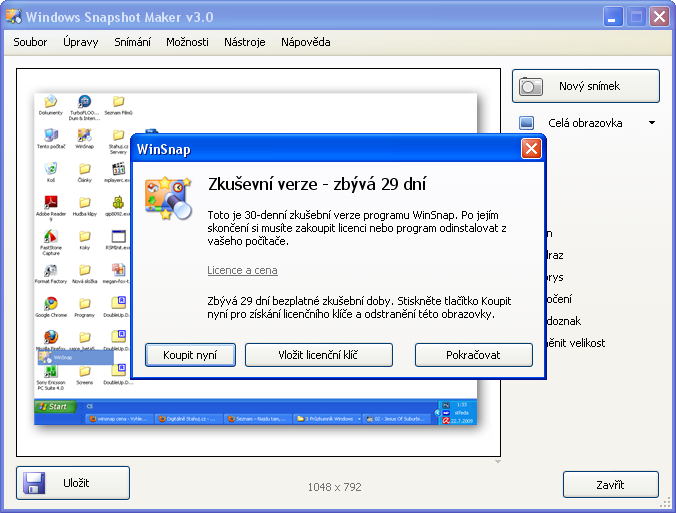Click the captured desktop screenshot preview
The height and width of the screenshot is (513, 676).
tap(255, 259)
